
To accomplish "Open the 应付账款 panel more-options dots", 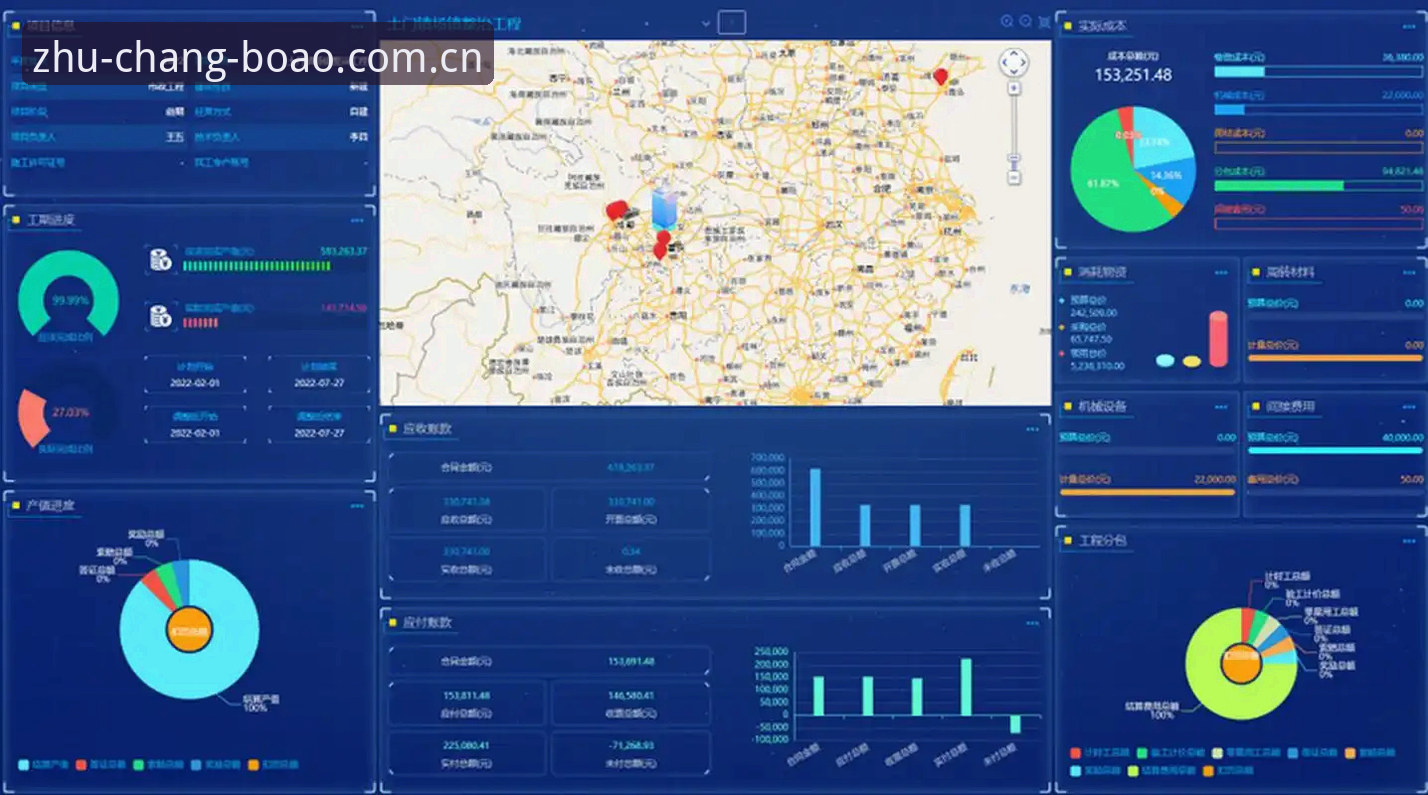I will click(1032, 623).
